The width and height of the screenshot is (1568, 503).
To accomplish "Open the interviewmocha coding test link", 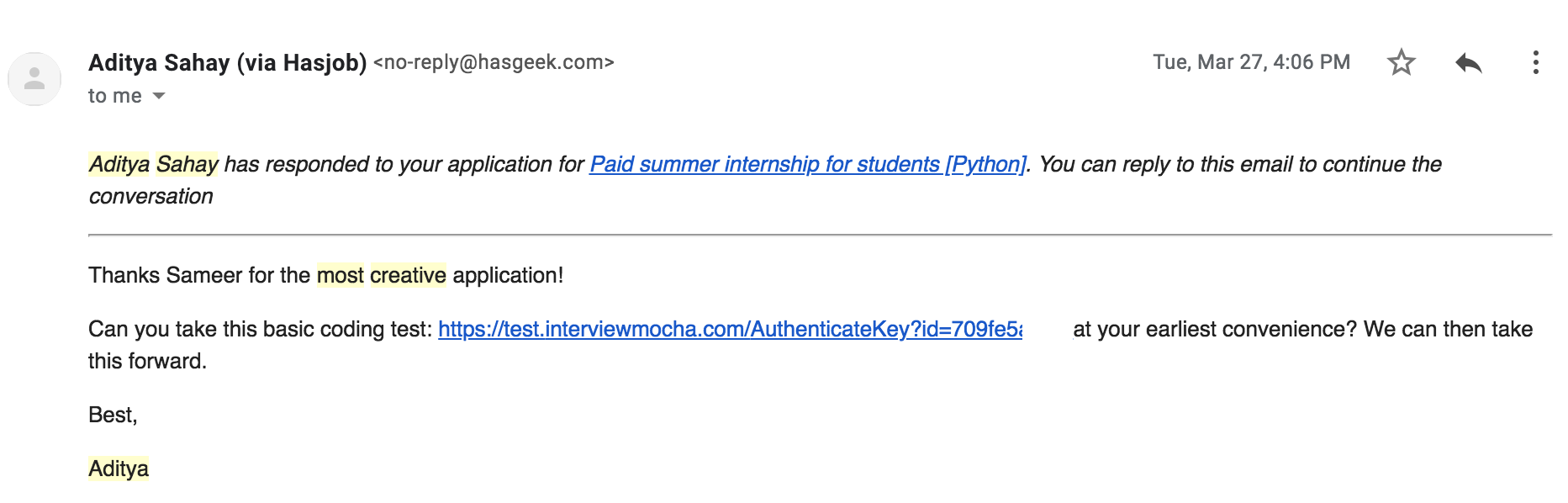I will coord(730,329).
